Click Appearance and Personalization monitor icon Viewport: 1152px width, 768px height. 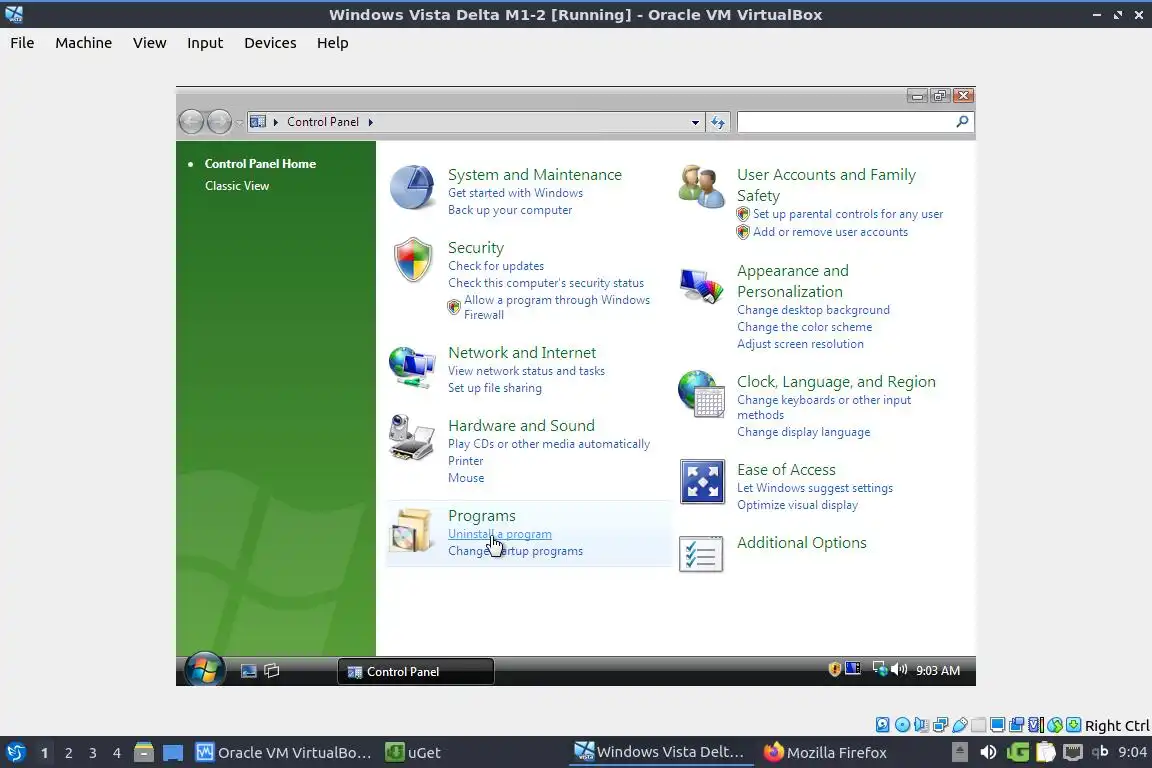tap(701, 285)
